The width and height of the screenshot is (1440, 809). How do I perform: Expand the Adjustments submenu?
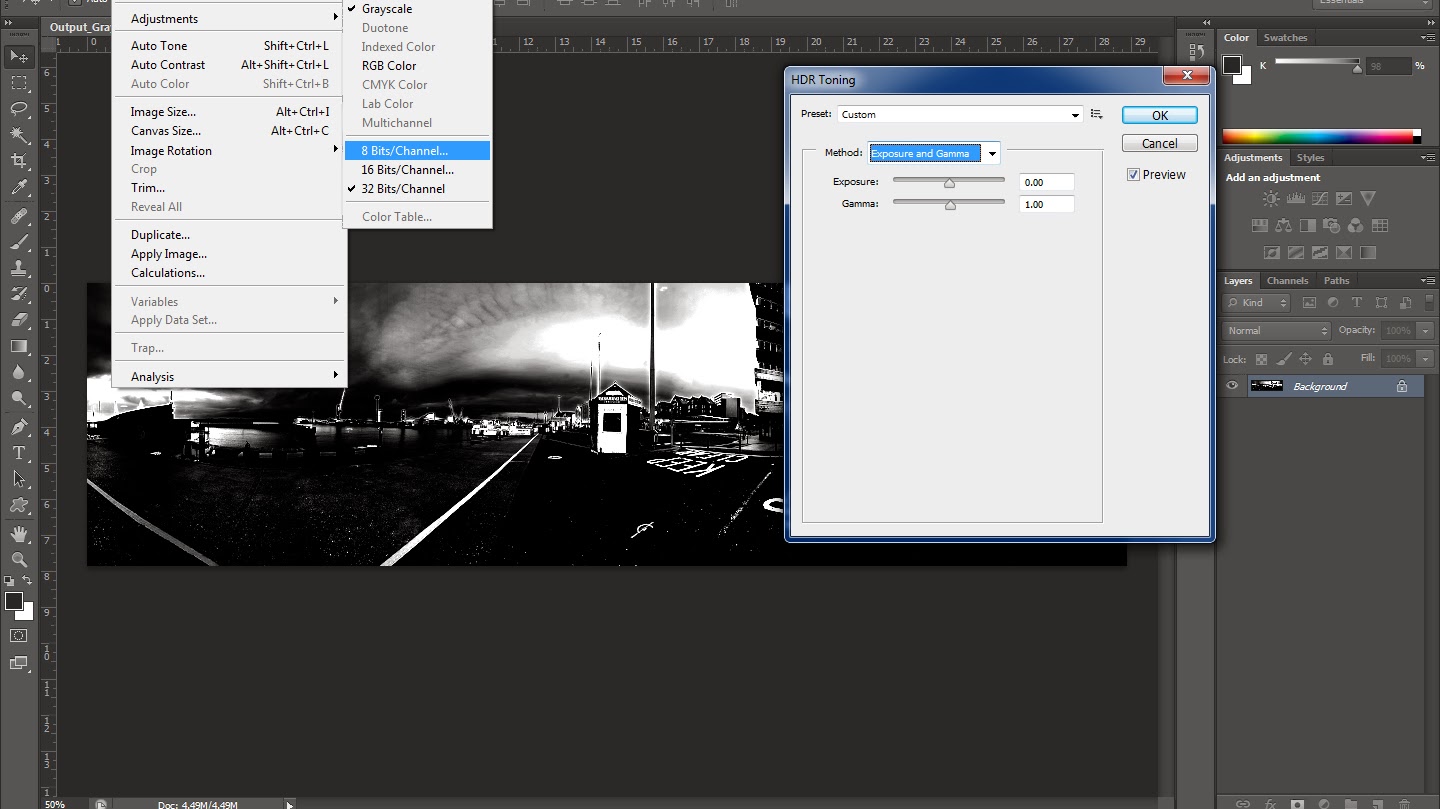tap(230, 18)
